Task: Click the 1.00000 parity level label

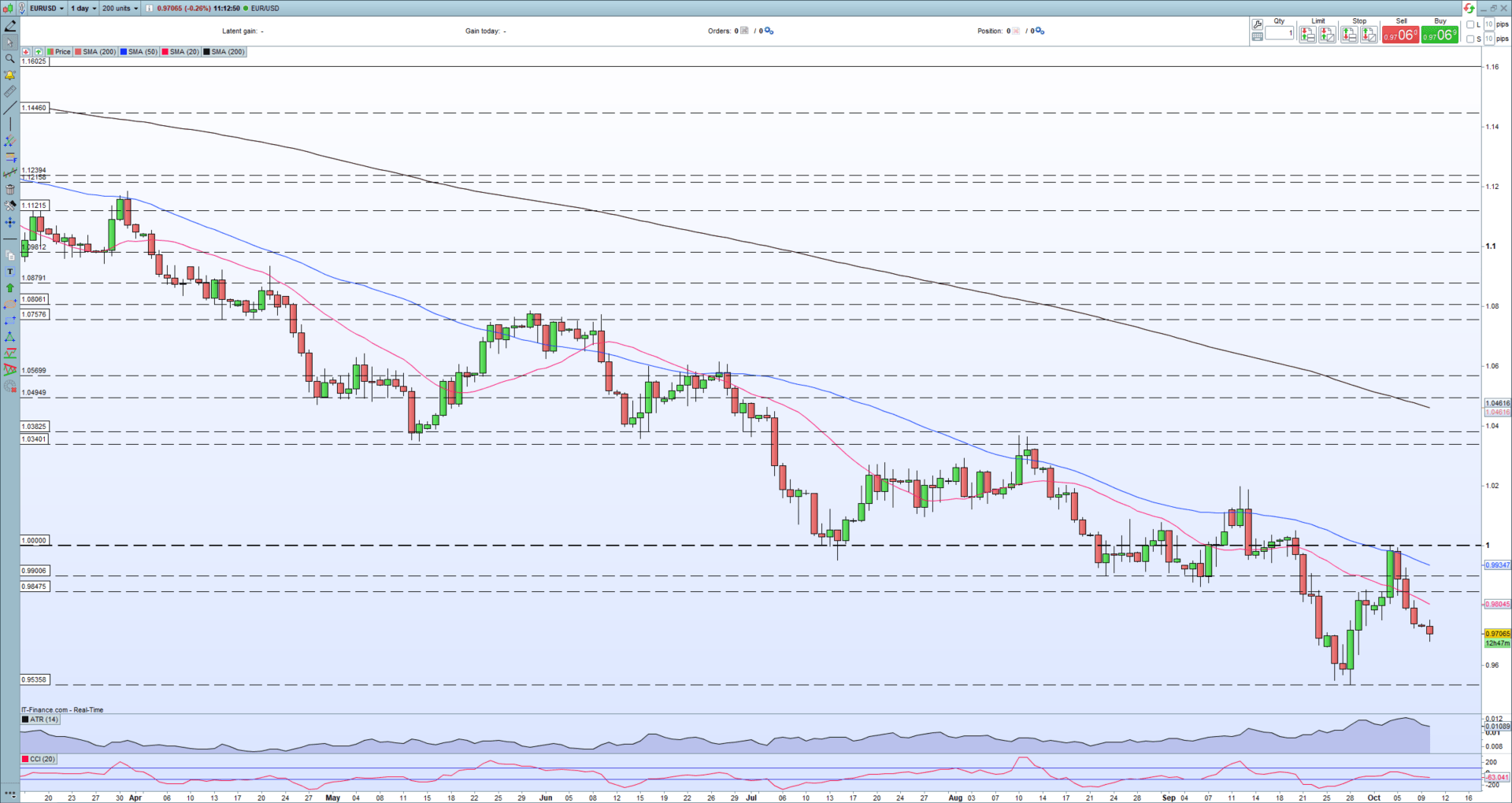Action: click(x=34, y=541)
